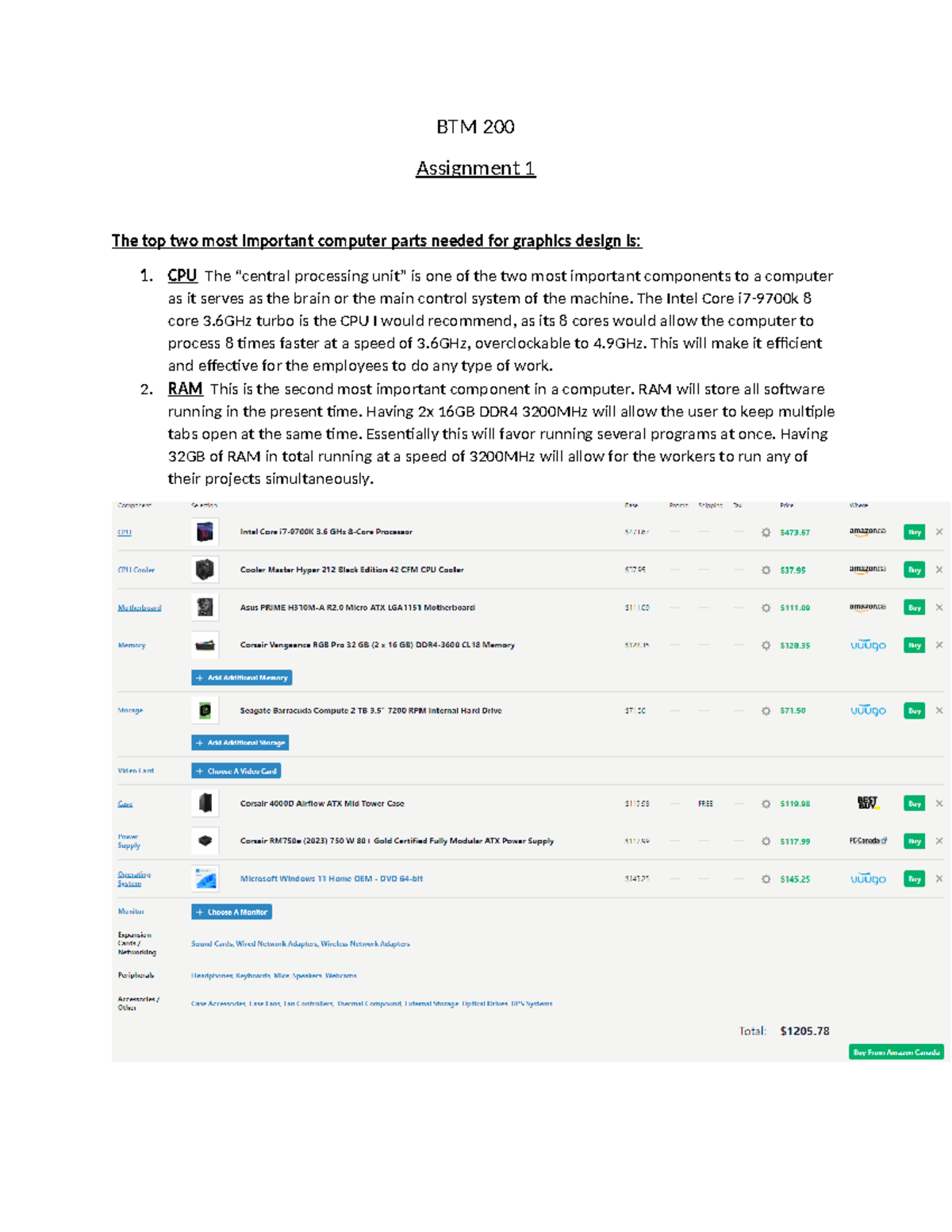Open settings gear for the CPU row
Viewport: 952px width, 1232px height.
pos(766,532)
